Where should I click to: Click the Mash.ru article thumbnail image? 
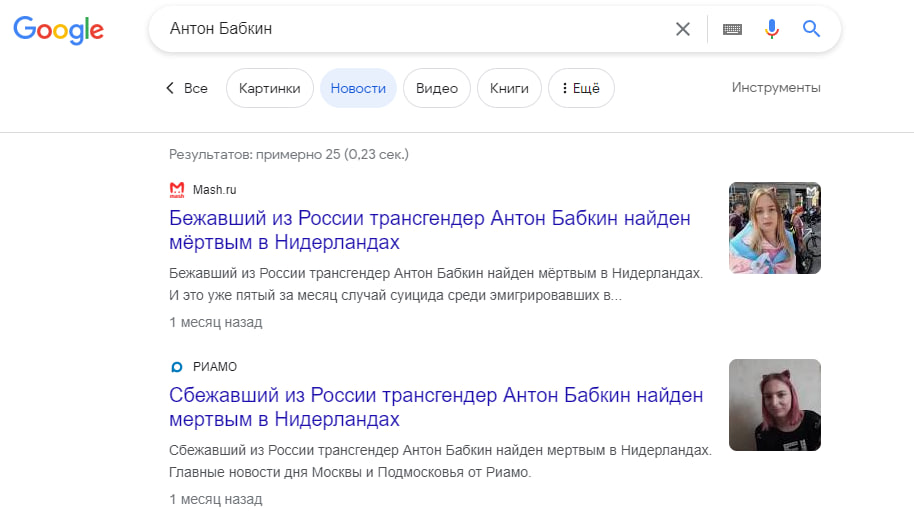[x=775, y=228]
